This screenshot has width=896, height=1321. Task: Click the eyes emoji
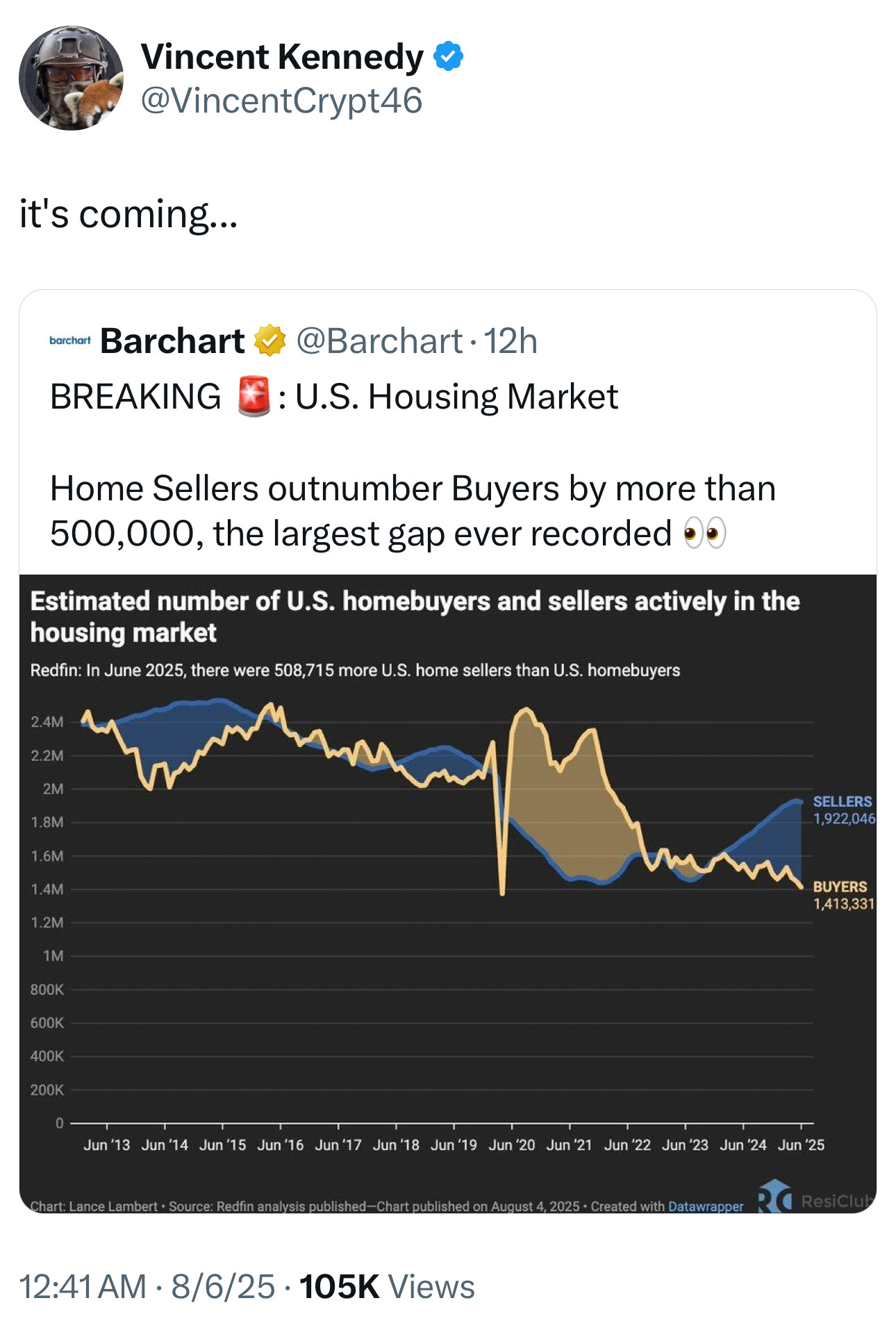coord(704,534)
